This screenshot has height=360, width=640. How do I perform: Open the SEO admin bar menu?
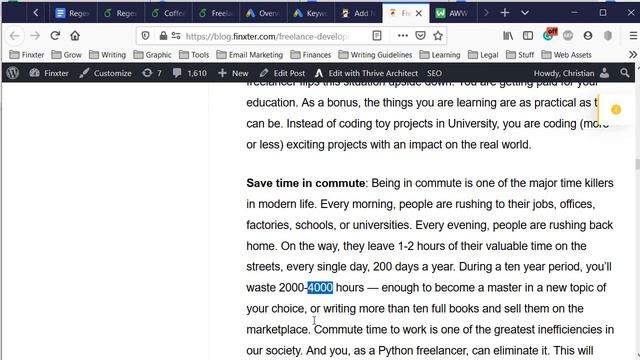point(434,73)
